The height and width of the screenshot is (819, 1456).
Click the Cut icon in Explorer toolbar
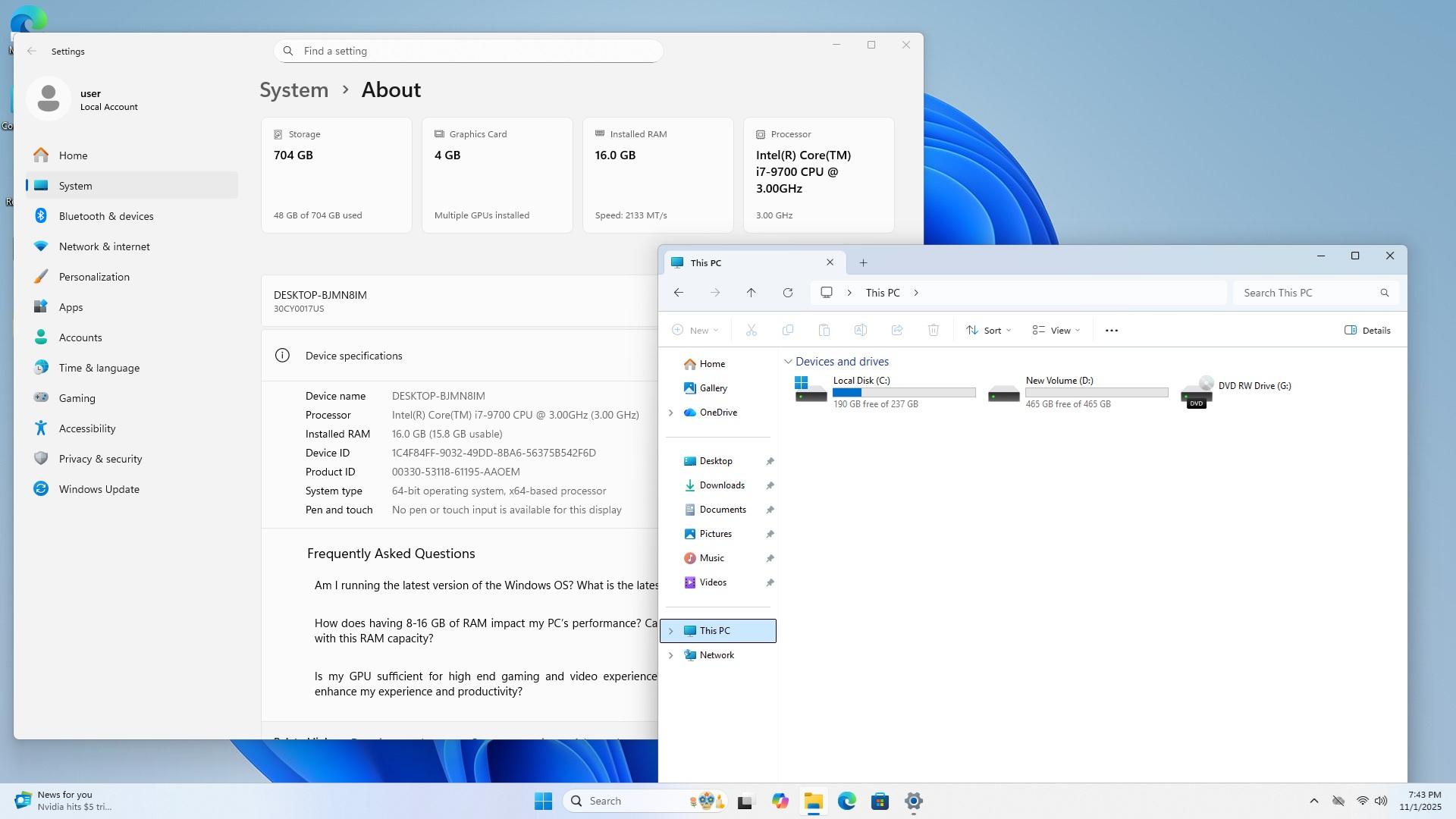752,331
